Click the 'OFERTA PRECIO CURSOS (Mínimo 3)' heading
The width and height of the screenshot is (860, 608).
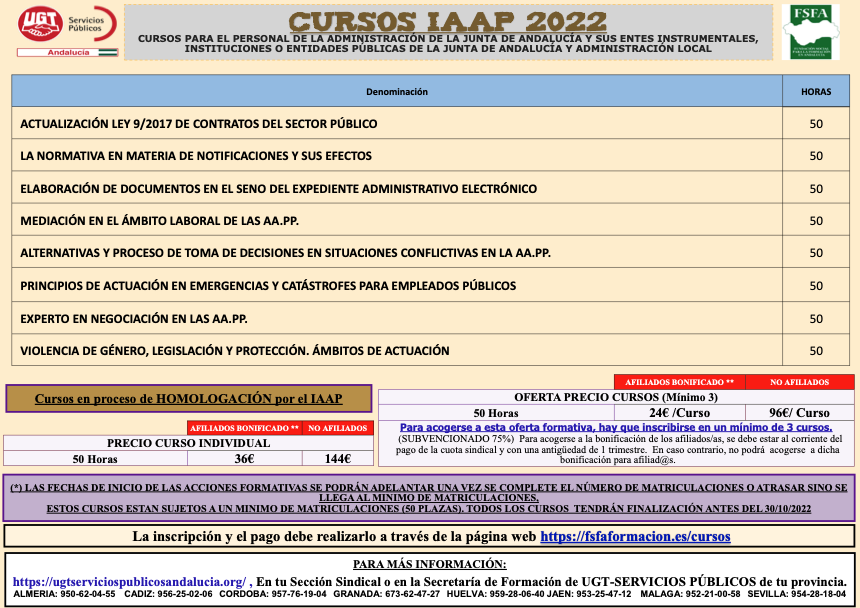coord(616,397)
